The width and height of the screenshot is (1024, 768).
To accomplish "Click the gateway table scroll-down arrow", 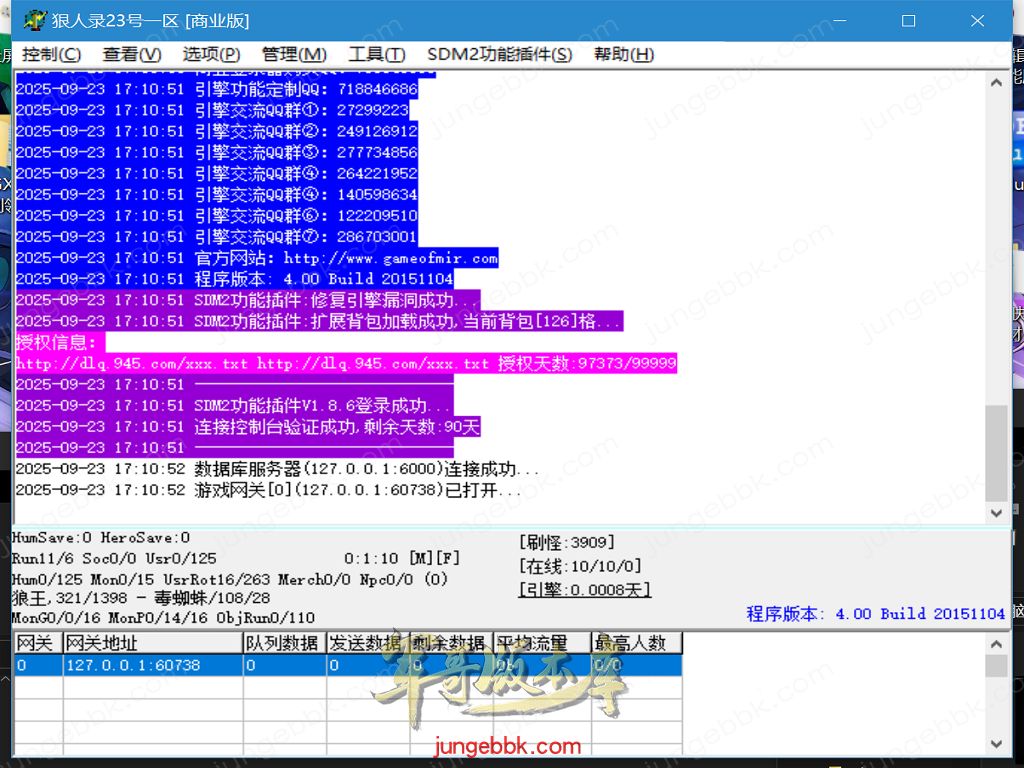I will tap(996, 744).
